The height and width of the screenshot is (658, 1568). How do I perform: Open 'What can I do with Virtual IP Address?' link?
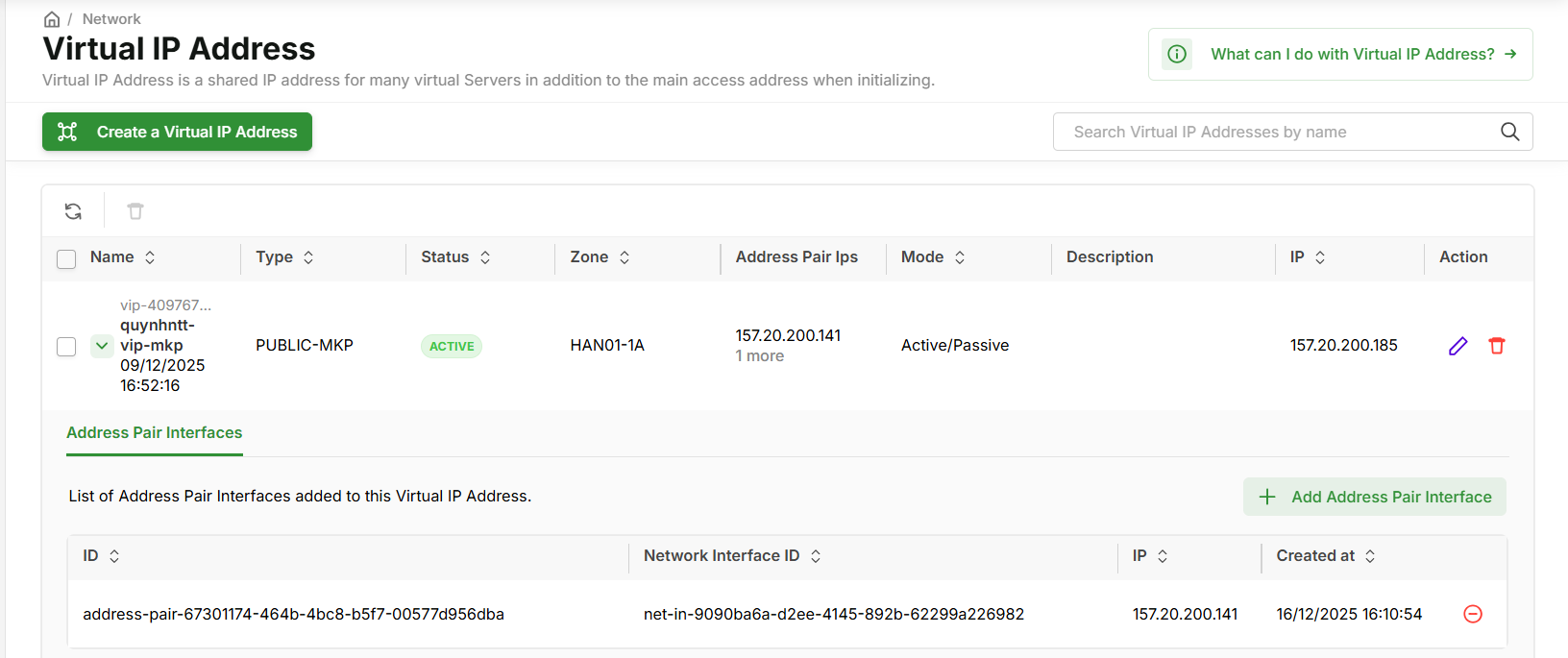[x=1362, y=54]
